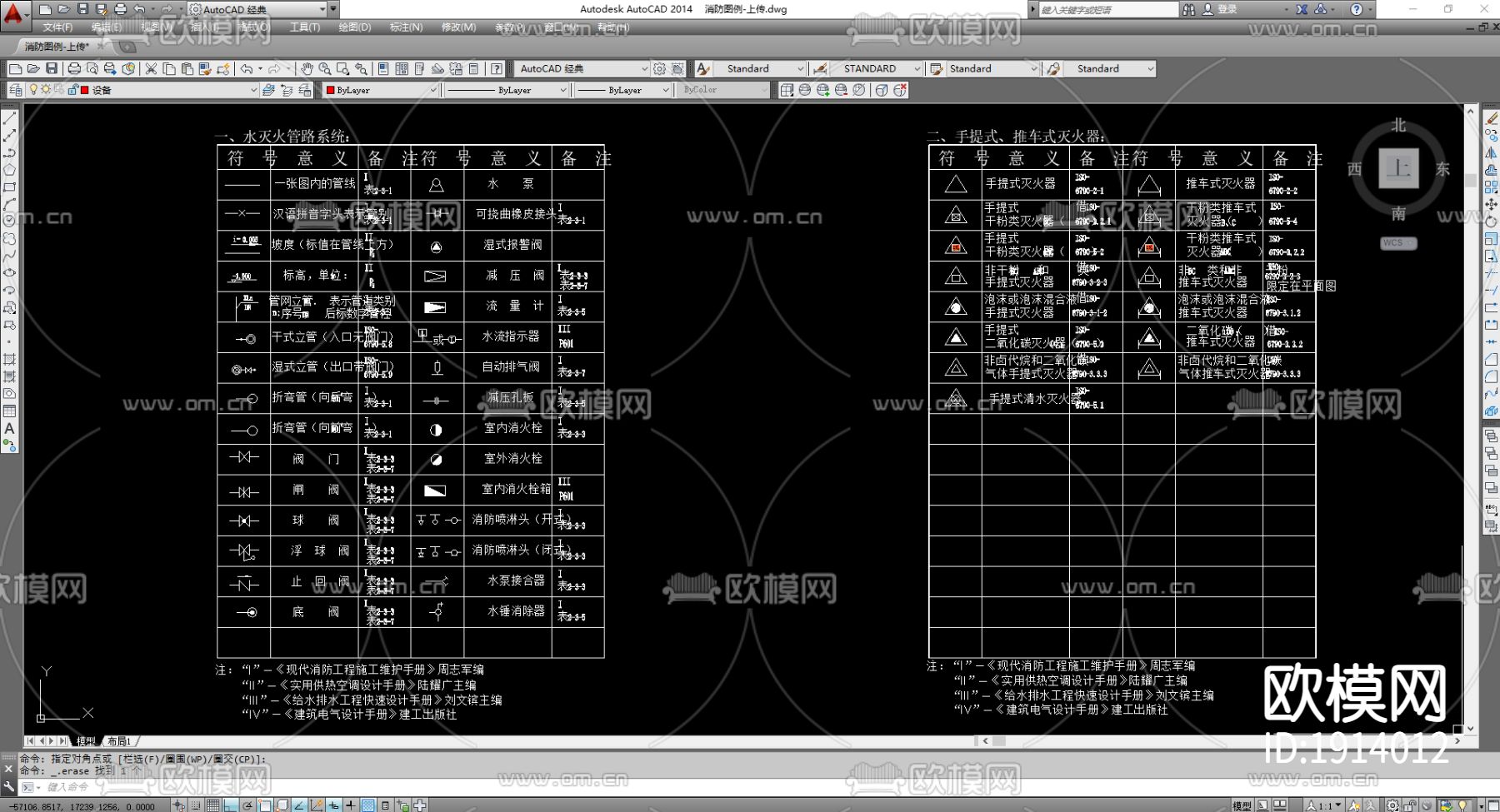Toggle Dynamic Input in the status bar
Image resolution: width=1500 pixels, height=812 pixels.
333,805
